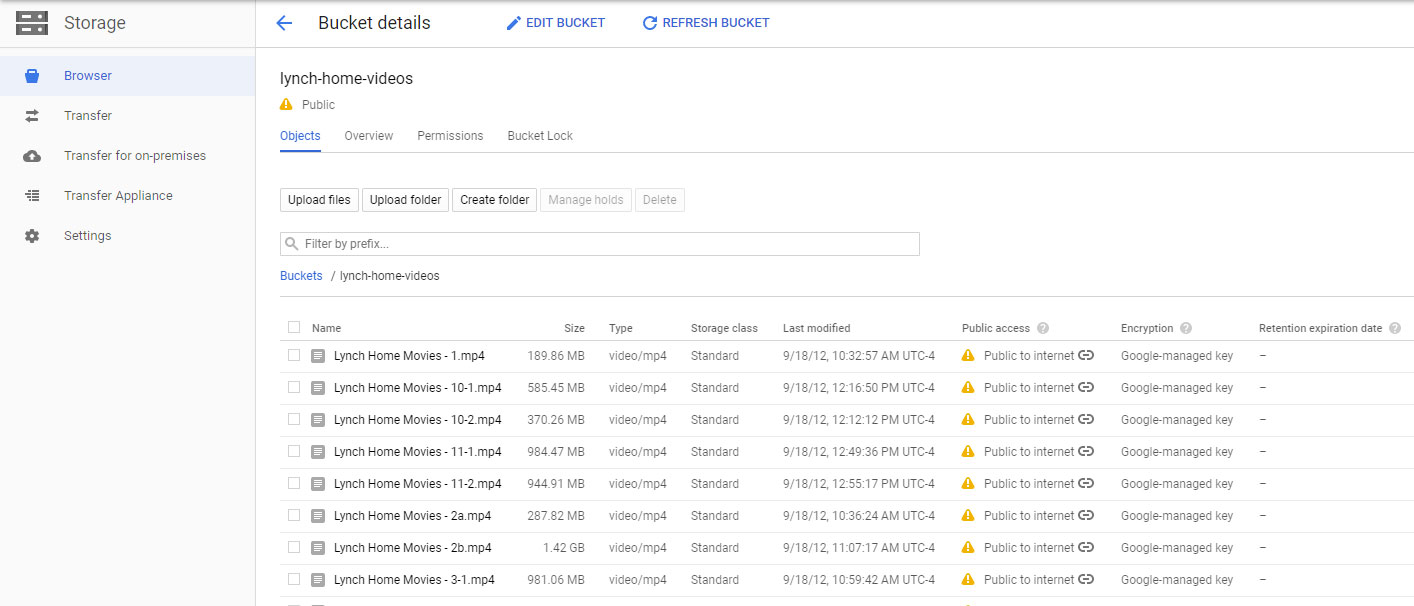Select checkbox for Lynch Home Movies - 2b.mp4
1414x606 pixels.
point(294,547)
